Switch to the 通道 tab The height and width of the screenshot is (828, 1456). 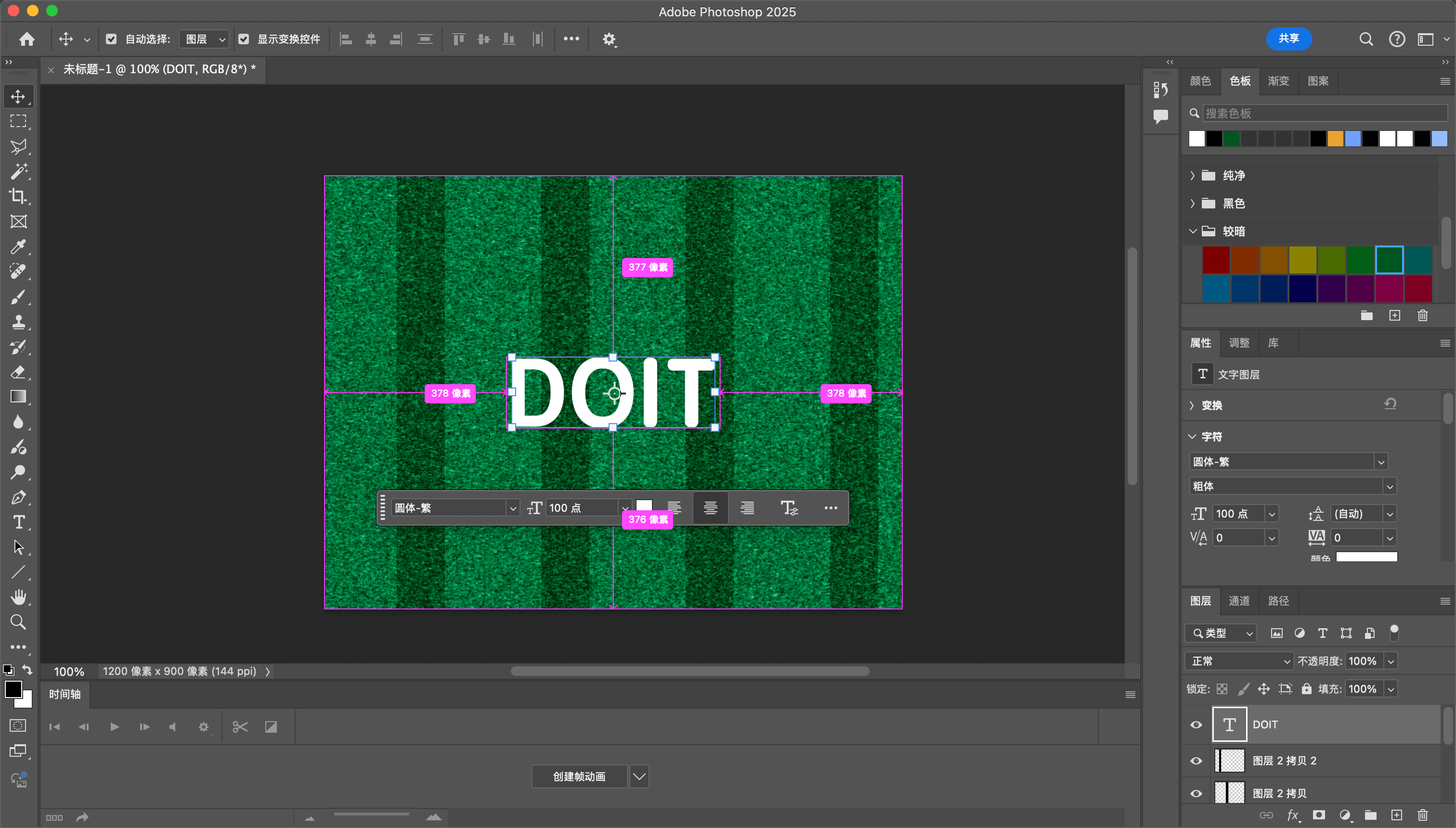1239,601
